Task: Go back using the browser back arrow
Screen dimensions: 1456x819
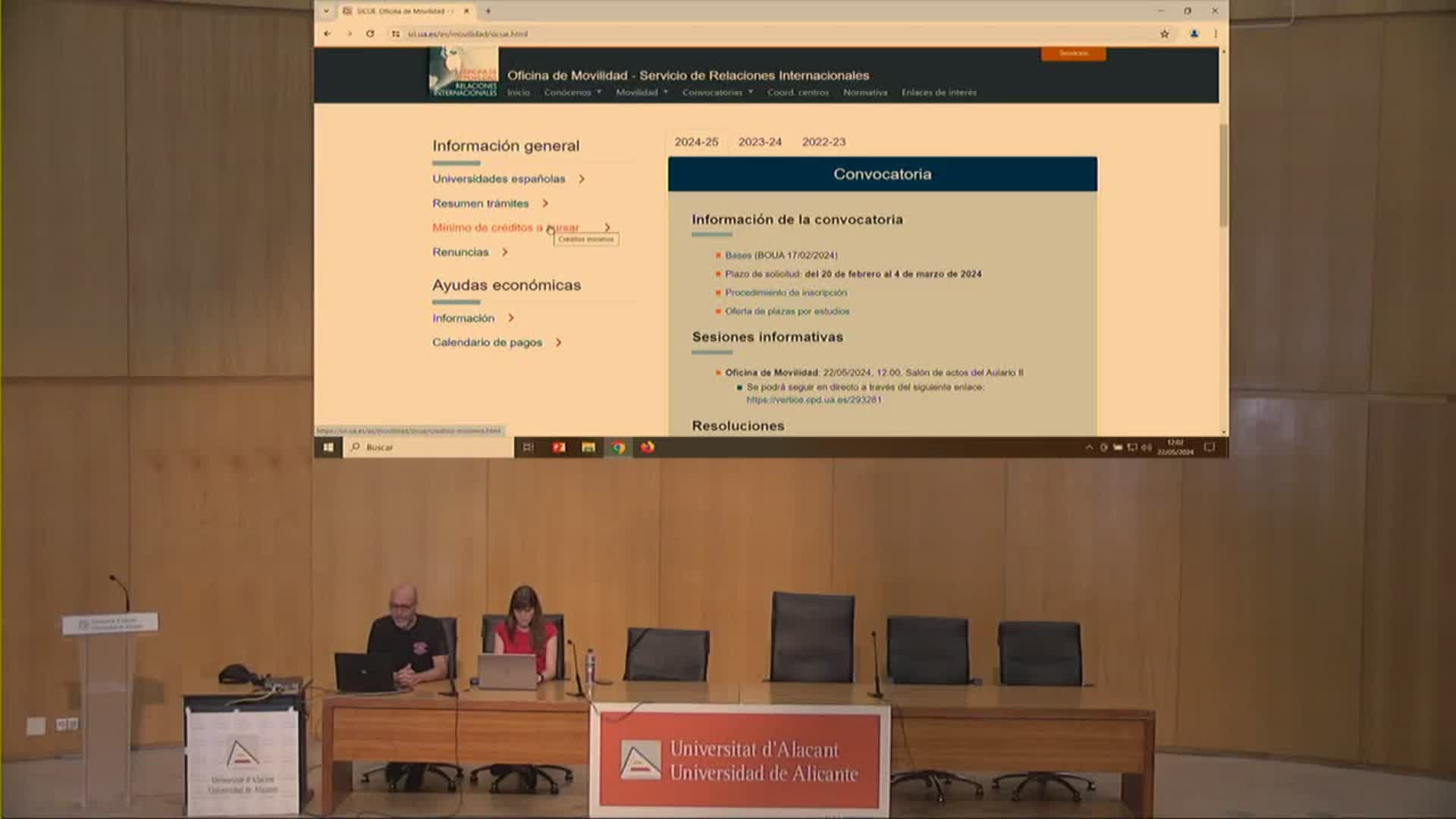Action: tap(327, 33)
